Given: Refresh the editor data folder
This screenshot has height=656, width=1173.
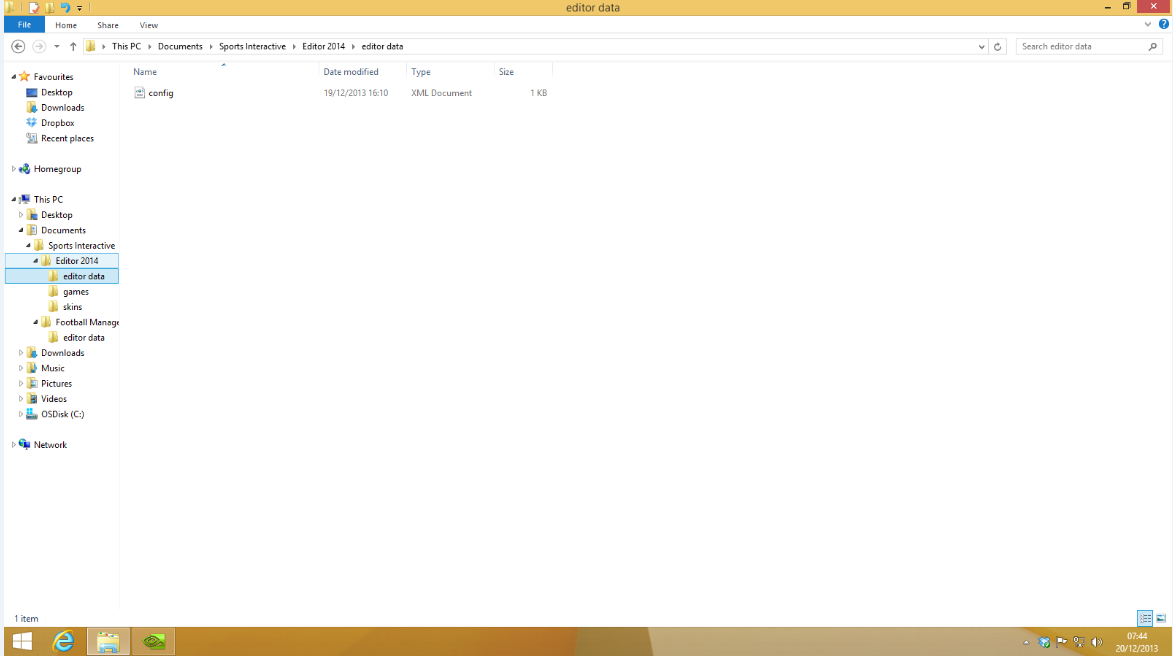Looking at the screenshot, I should pos(997,46).
